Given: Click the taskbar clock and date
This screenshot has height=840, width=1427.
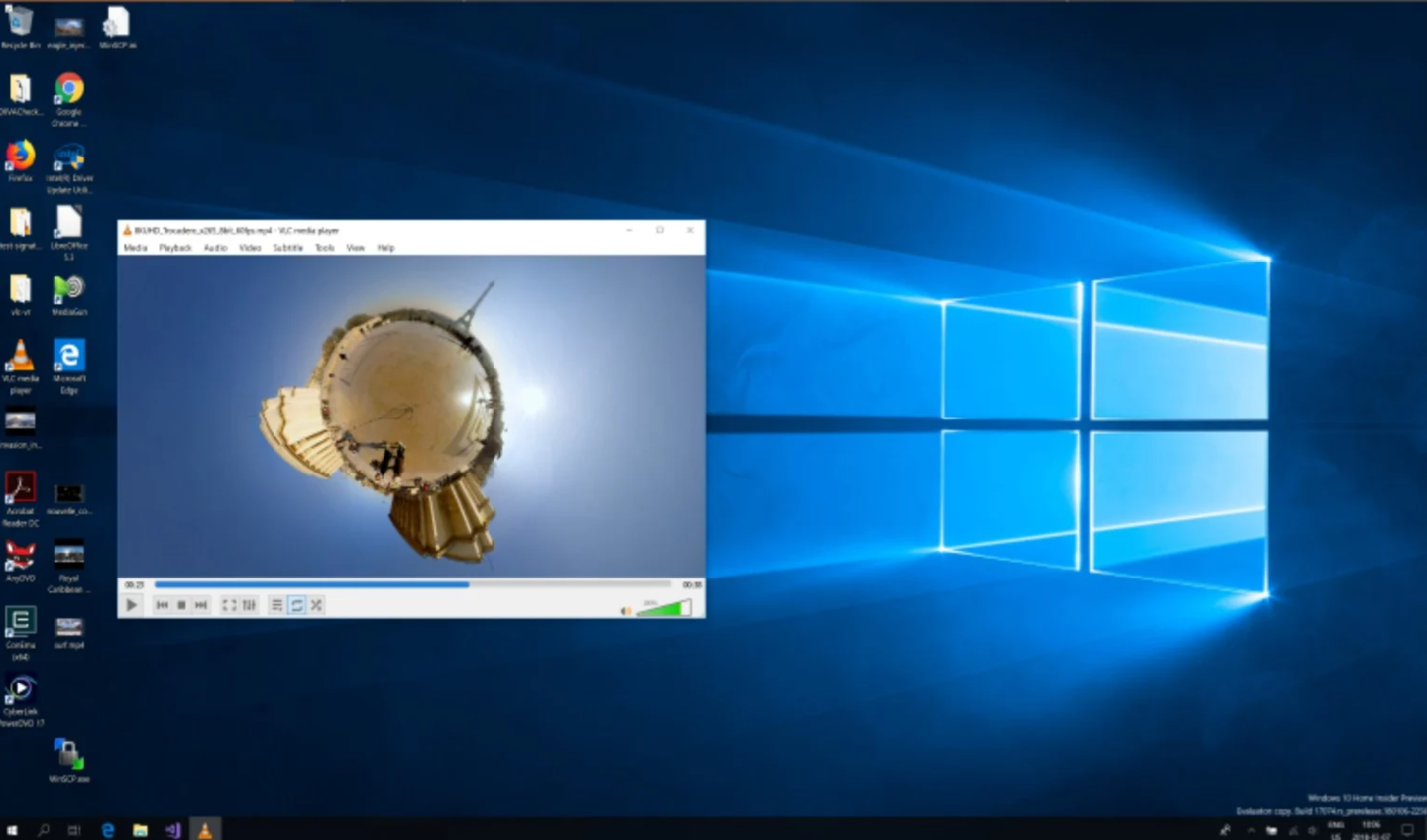Looking at the screenshot, I should point(1372,830).
